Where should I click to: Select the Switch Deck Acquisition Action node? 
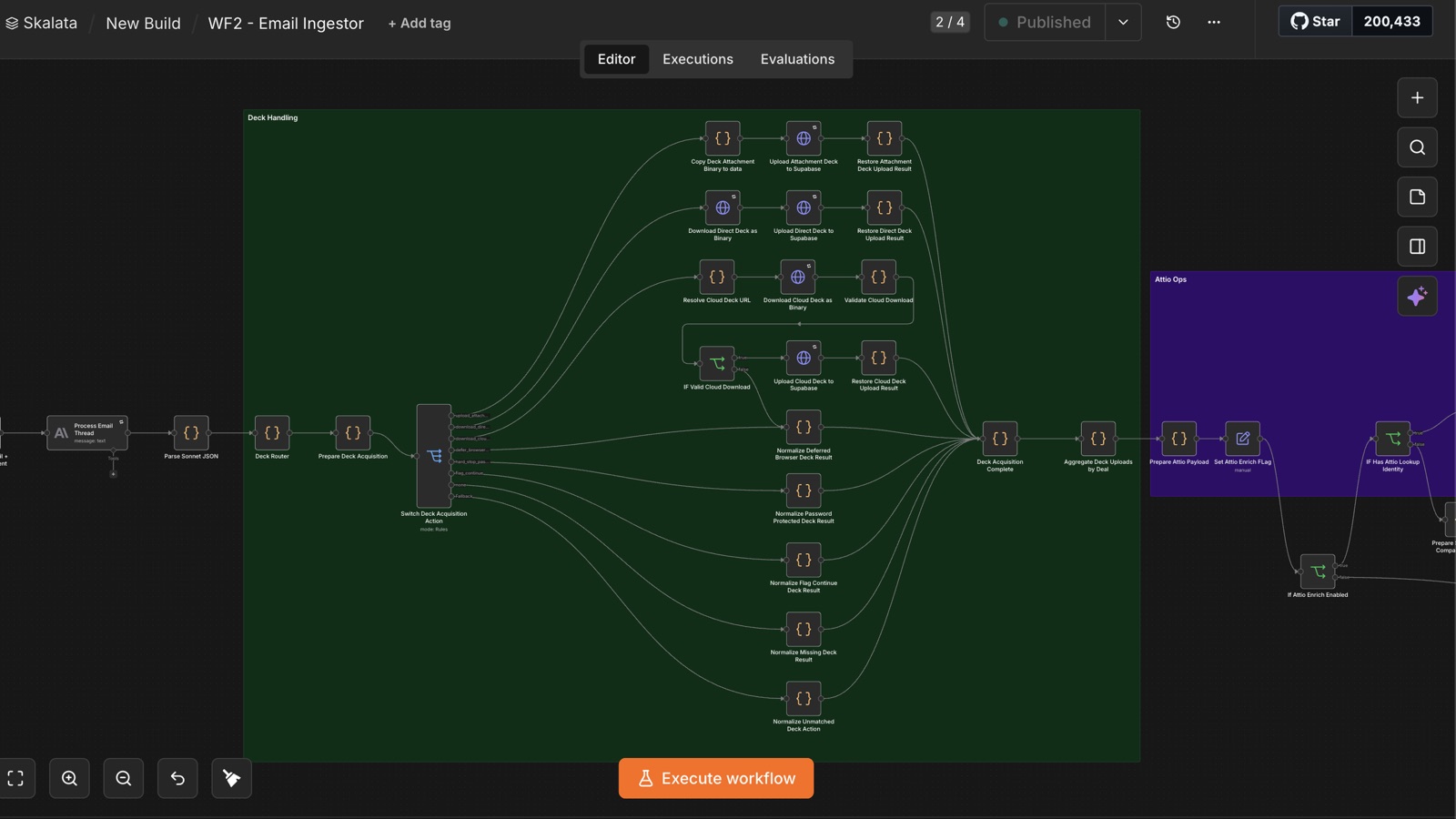tap(434, 456)
